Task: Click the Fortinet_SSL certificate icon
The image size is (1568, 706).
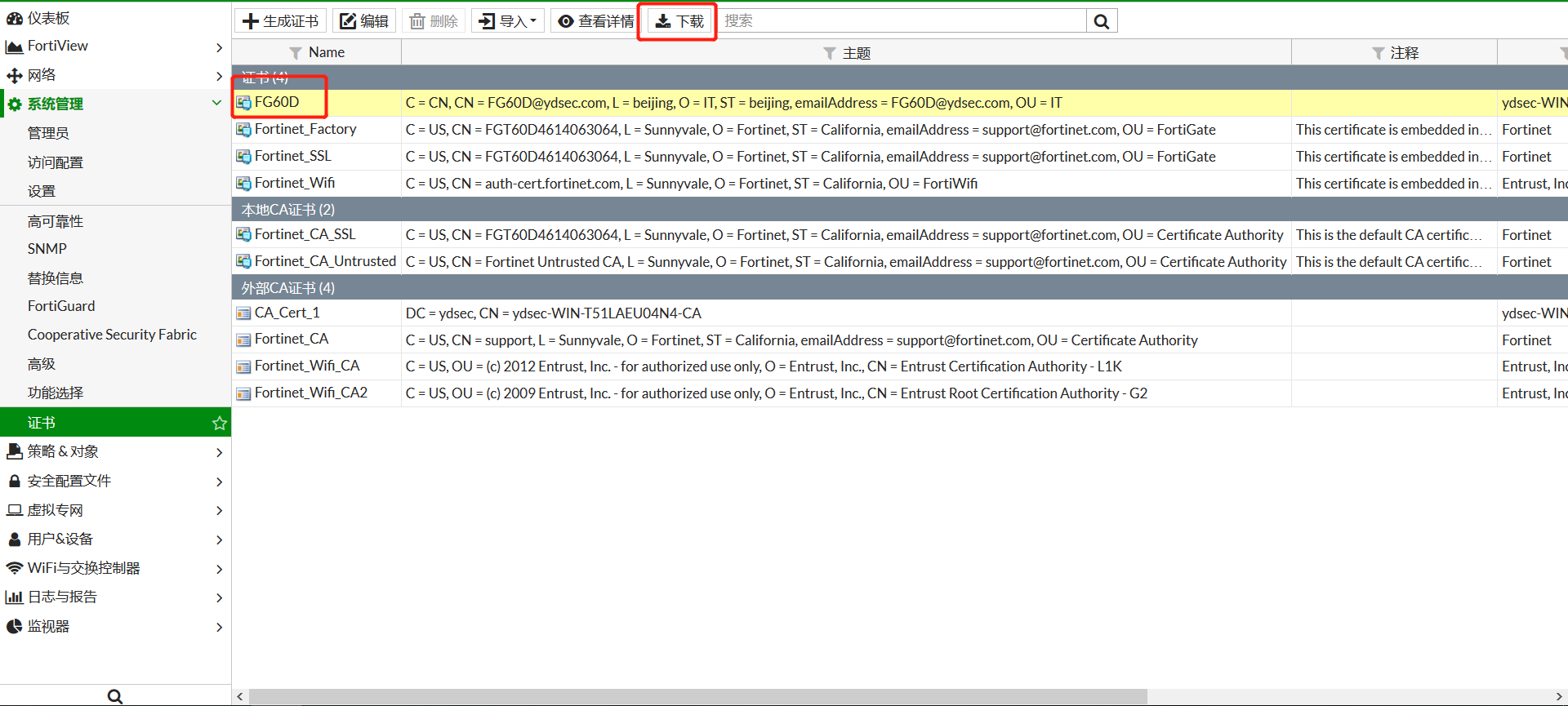Action: (243, 157)
